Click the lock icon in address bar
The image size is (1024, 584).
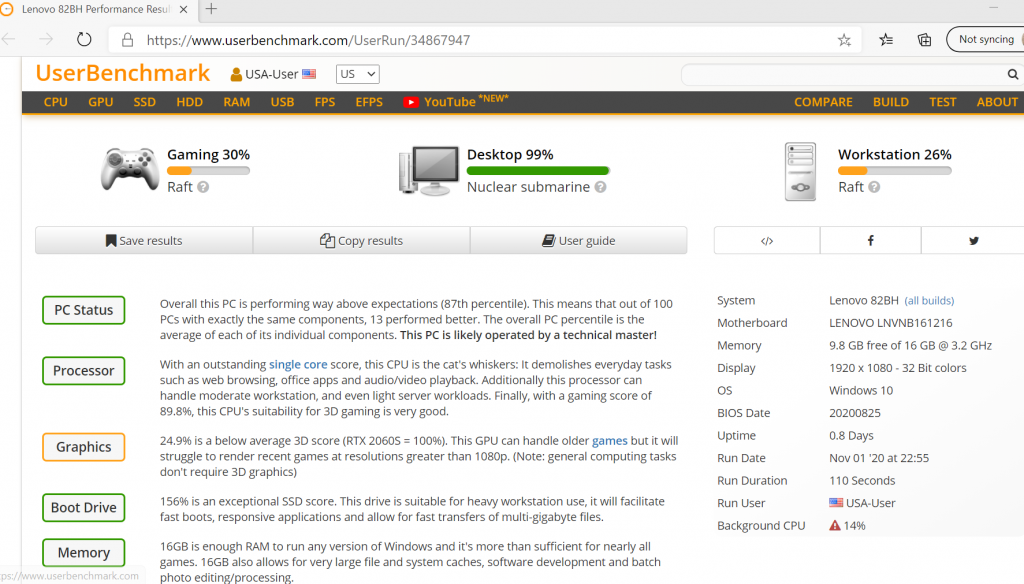pyautogui.click(x=127, y=40)
